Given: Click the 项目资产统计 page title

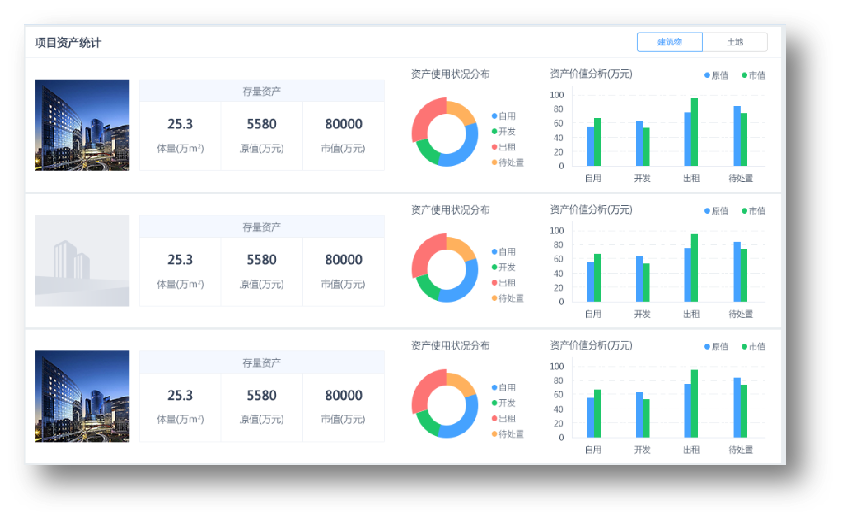Looking at the screenshot, I should [68, 43].
